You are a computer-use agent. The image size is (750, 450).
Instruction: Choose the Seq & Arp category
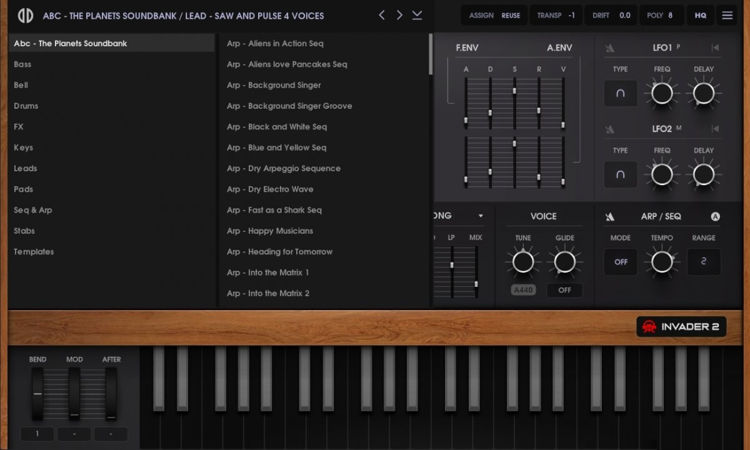click(x=33, y=210)
